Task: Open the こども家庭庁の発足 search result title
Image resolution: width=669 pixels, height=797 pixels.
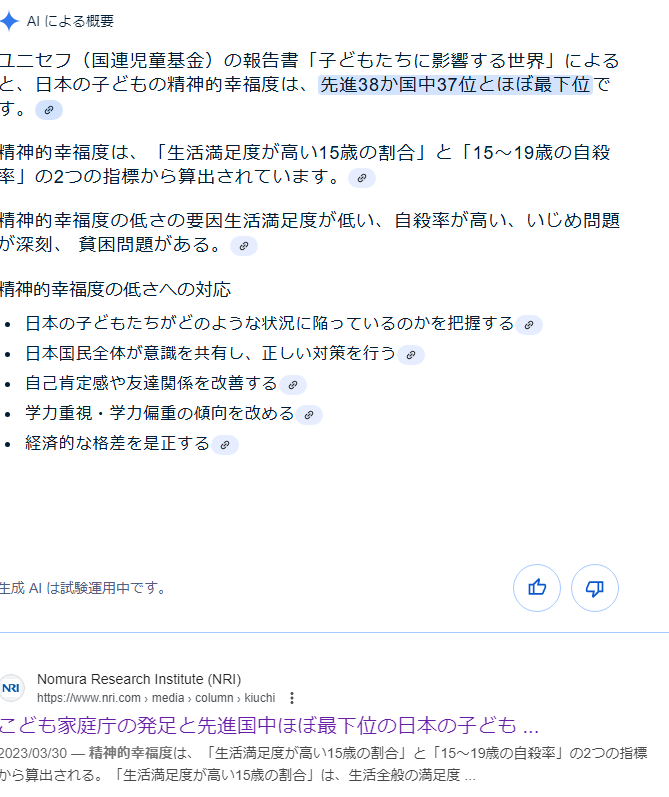Action: [x=269, y=725]
